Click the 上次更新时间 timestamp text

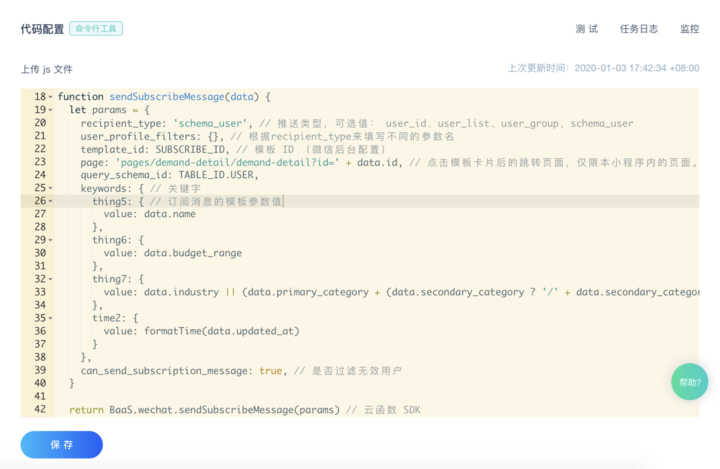tap(603, 68)
